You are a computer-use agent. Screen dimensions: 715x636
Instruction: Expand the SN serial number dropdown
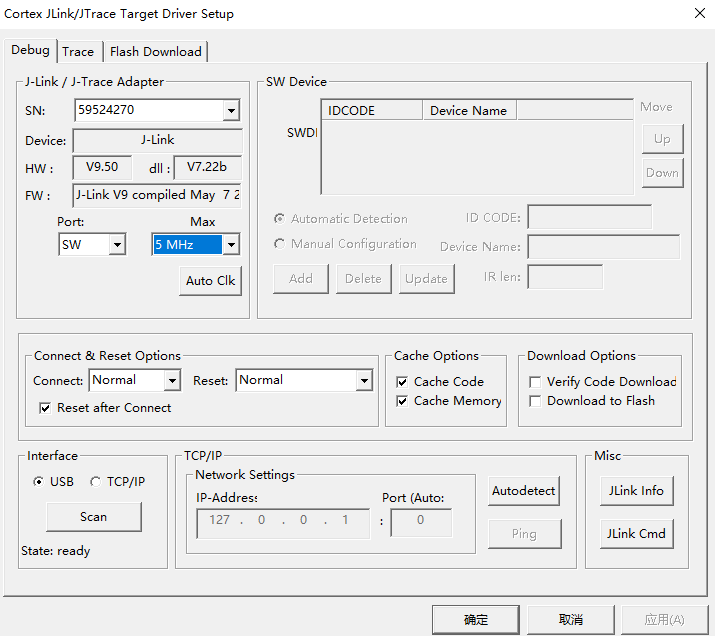pyautogui.click(x=231, y=110)
